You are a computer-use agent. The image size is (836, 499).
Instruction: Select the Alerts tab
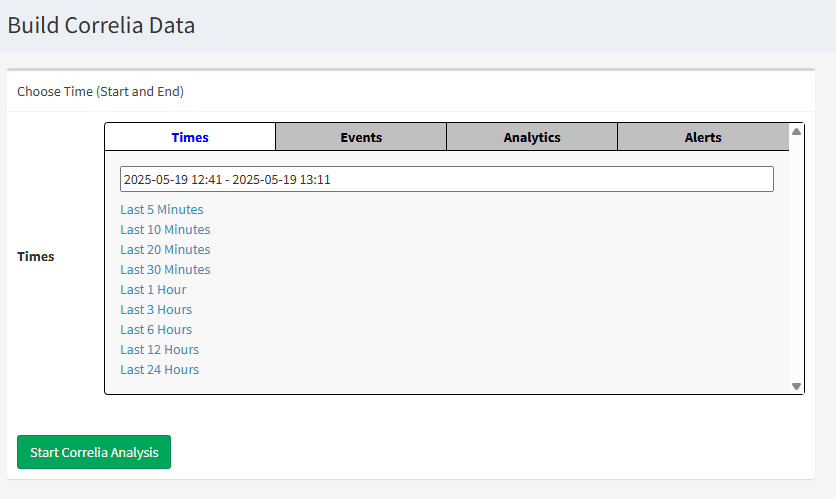703,137
